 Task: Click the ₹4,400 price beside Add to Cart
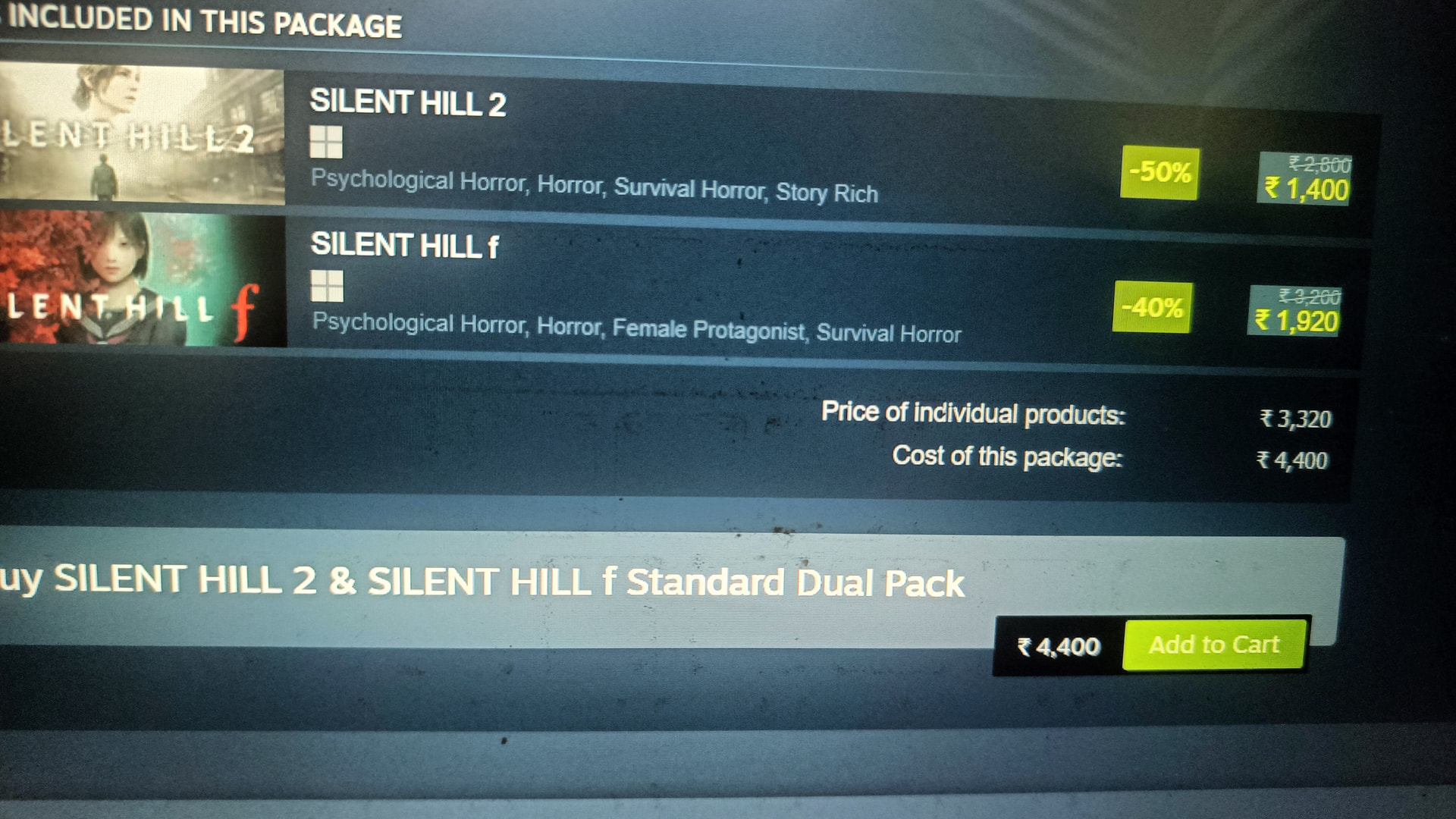pos(1059,647)
